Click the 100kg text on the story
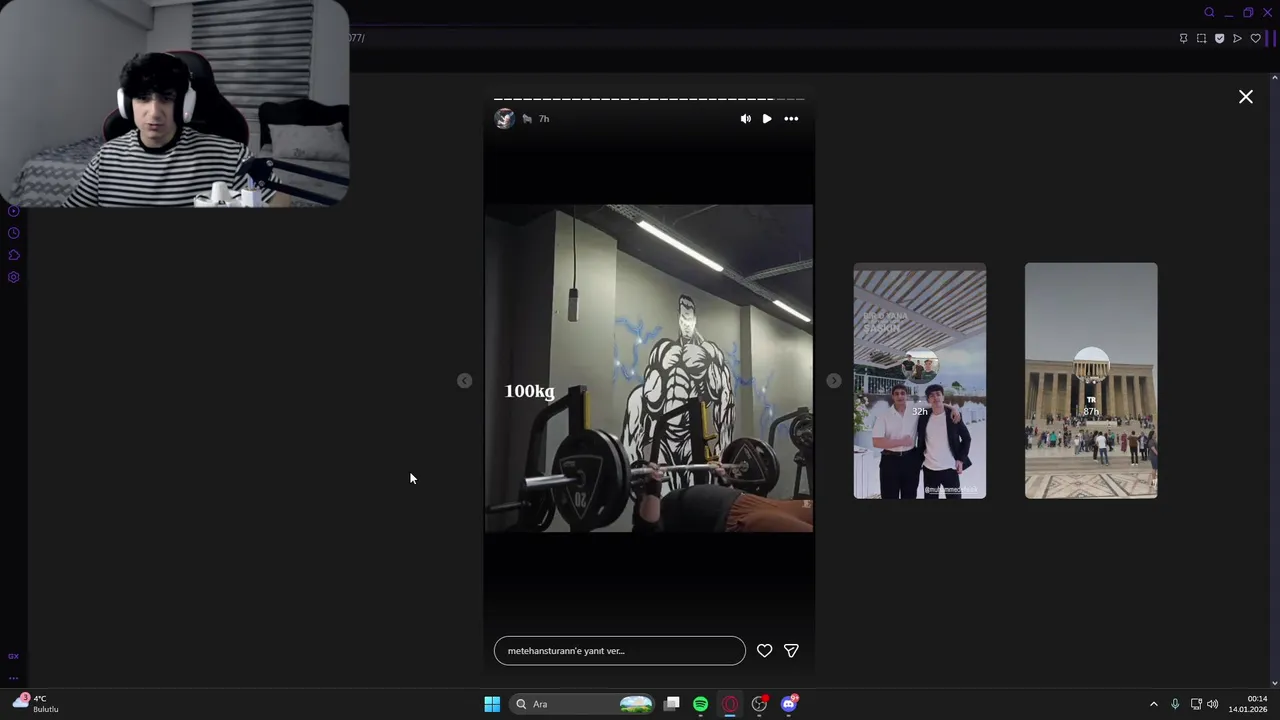Screen dimensions: 1280x720 pyautogui.click(x=529, y=392)
